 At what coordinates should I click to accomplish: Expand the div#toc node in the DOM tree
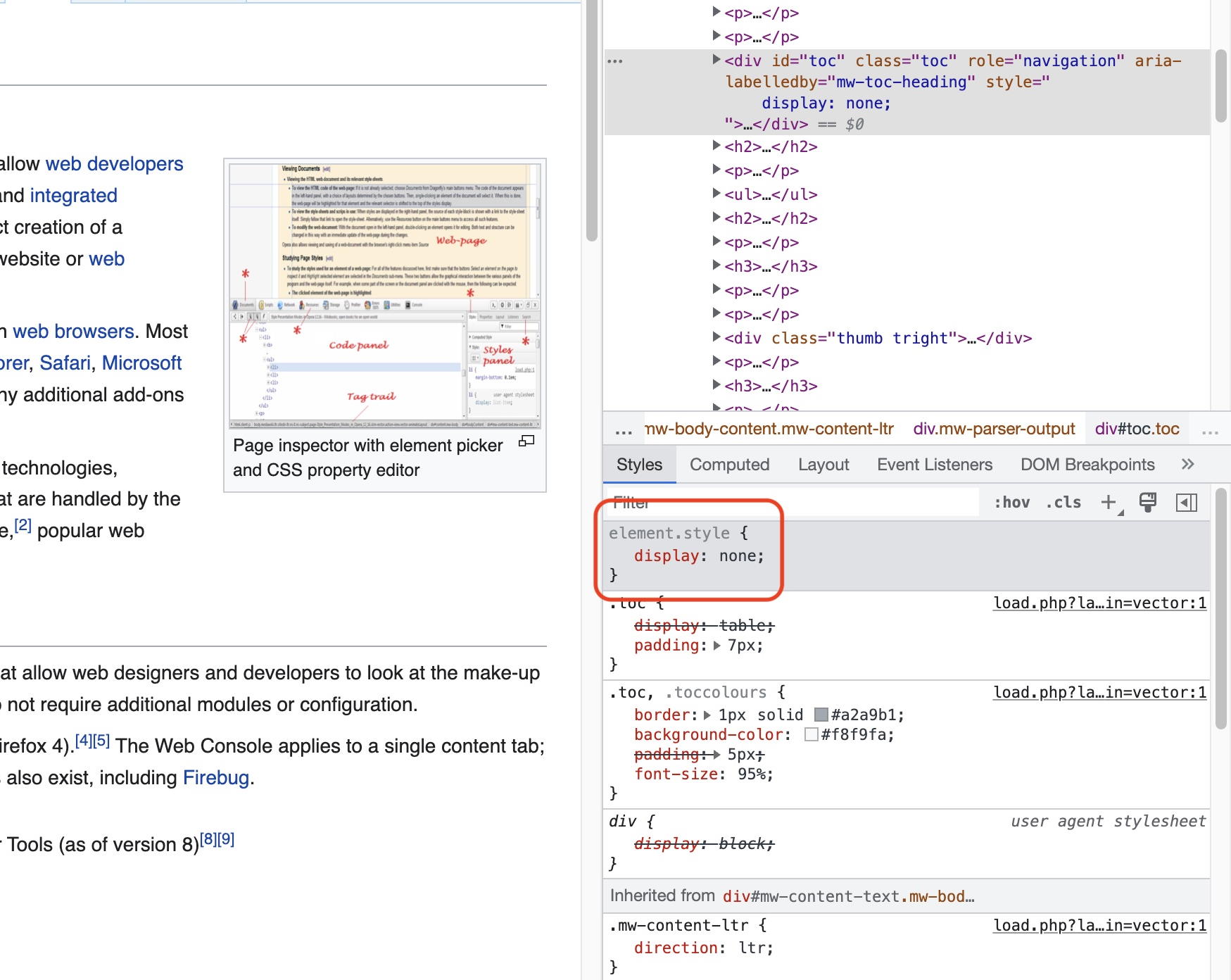pyautogui.click(x=716, y=60)
